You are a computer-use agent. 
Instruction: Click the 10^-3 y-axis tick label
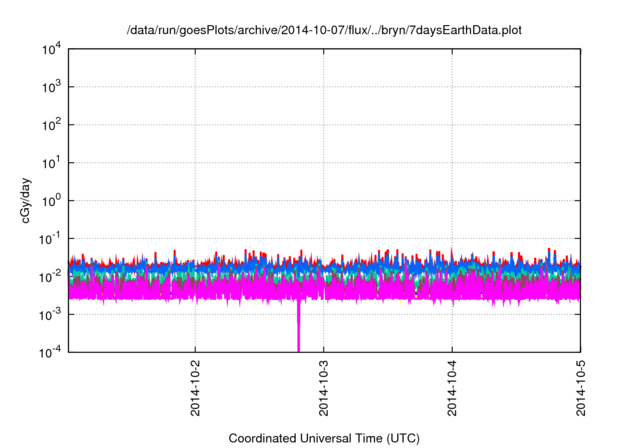coord(51,315)
